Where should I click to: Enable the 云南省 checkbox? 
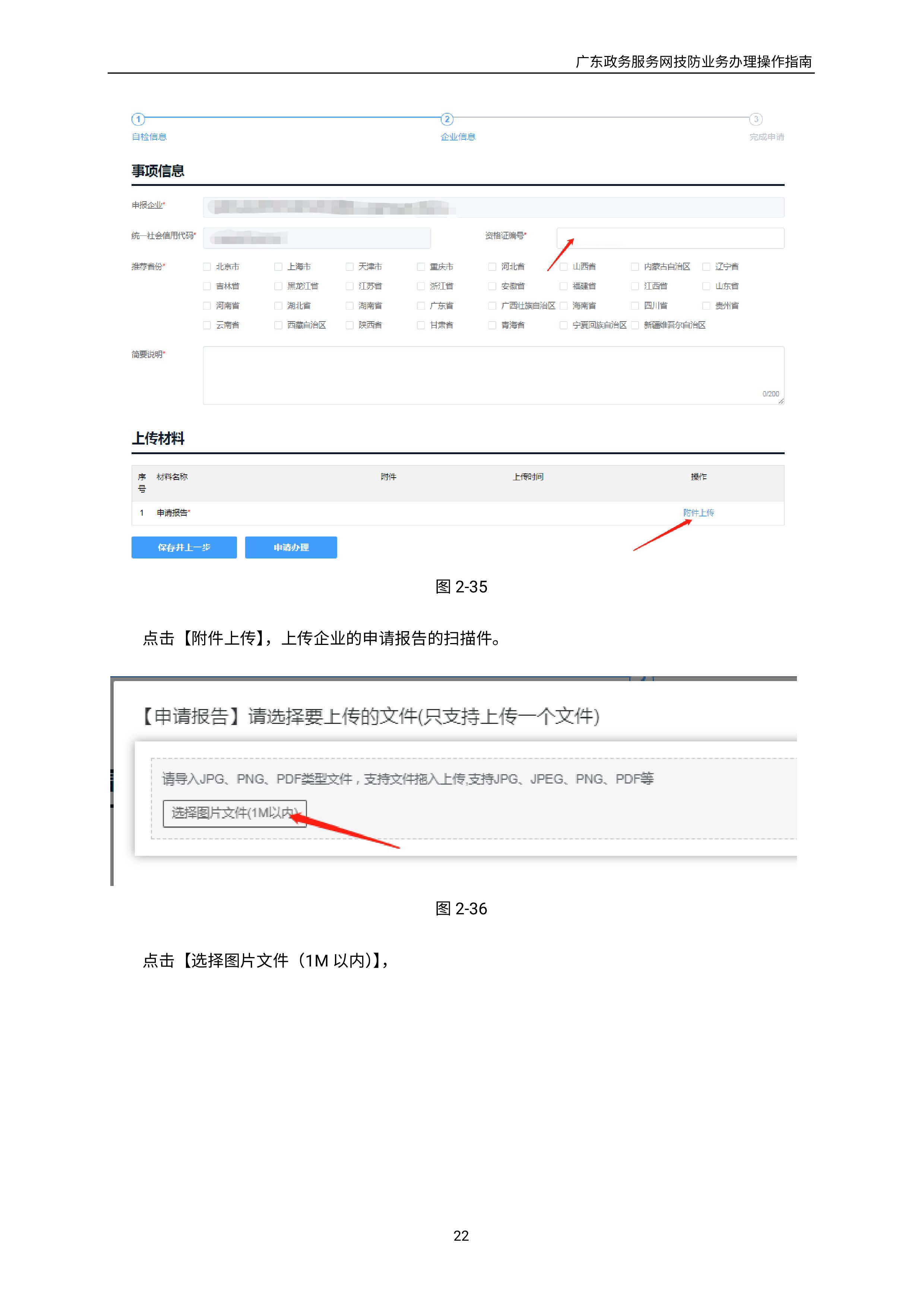(207, 325)
